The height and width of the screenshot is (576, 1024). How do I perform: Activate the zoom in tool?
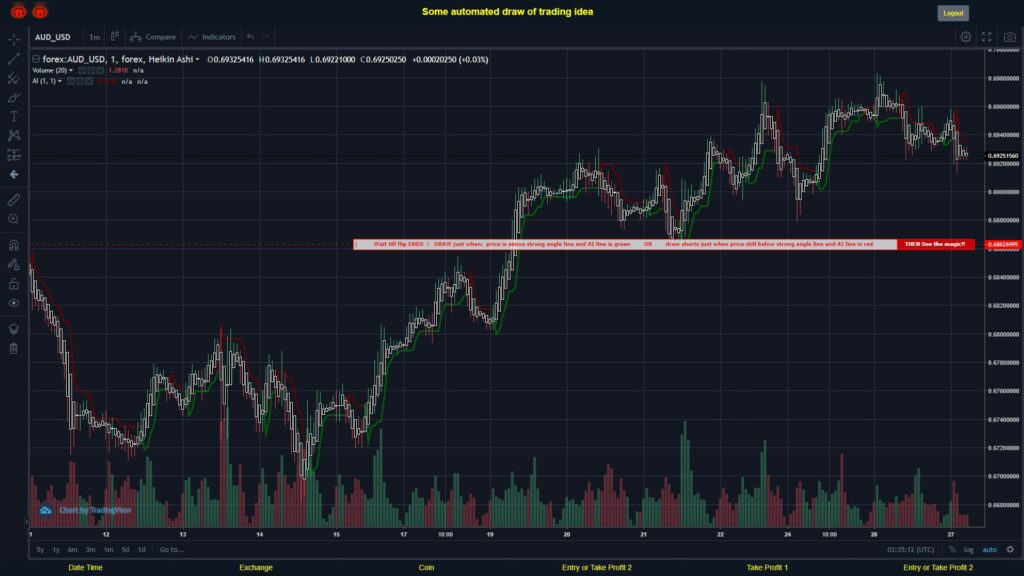point(14,219)
